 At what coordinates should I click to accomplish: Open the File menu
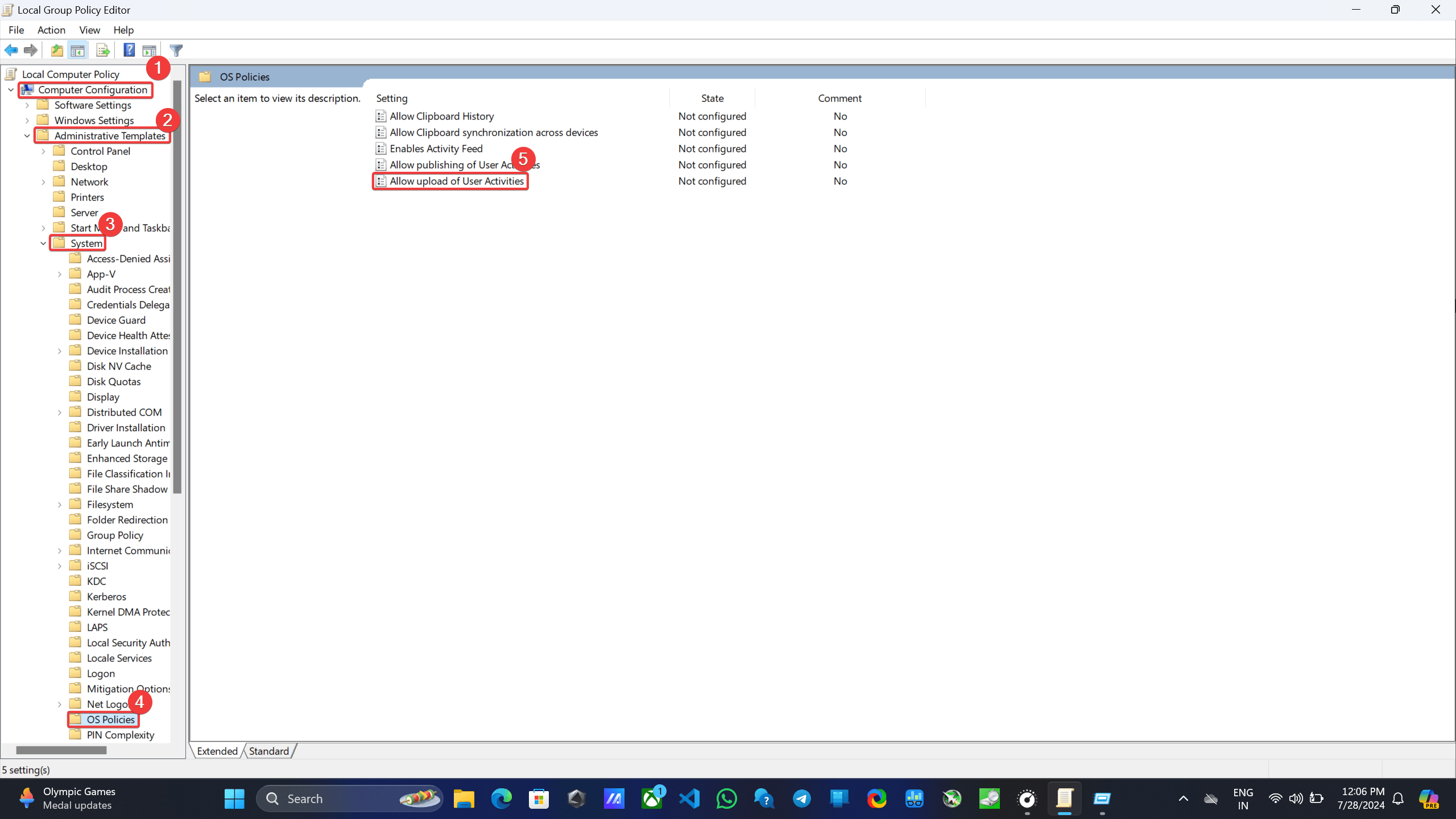click(x=16, y=30)
